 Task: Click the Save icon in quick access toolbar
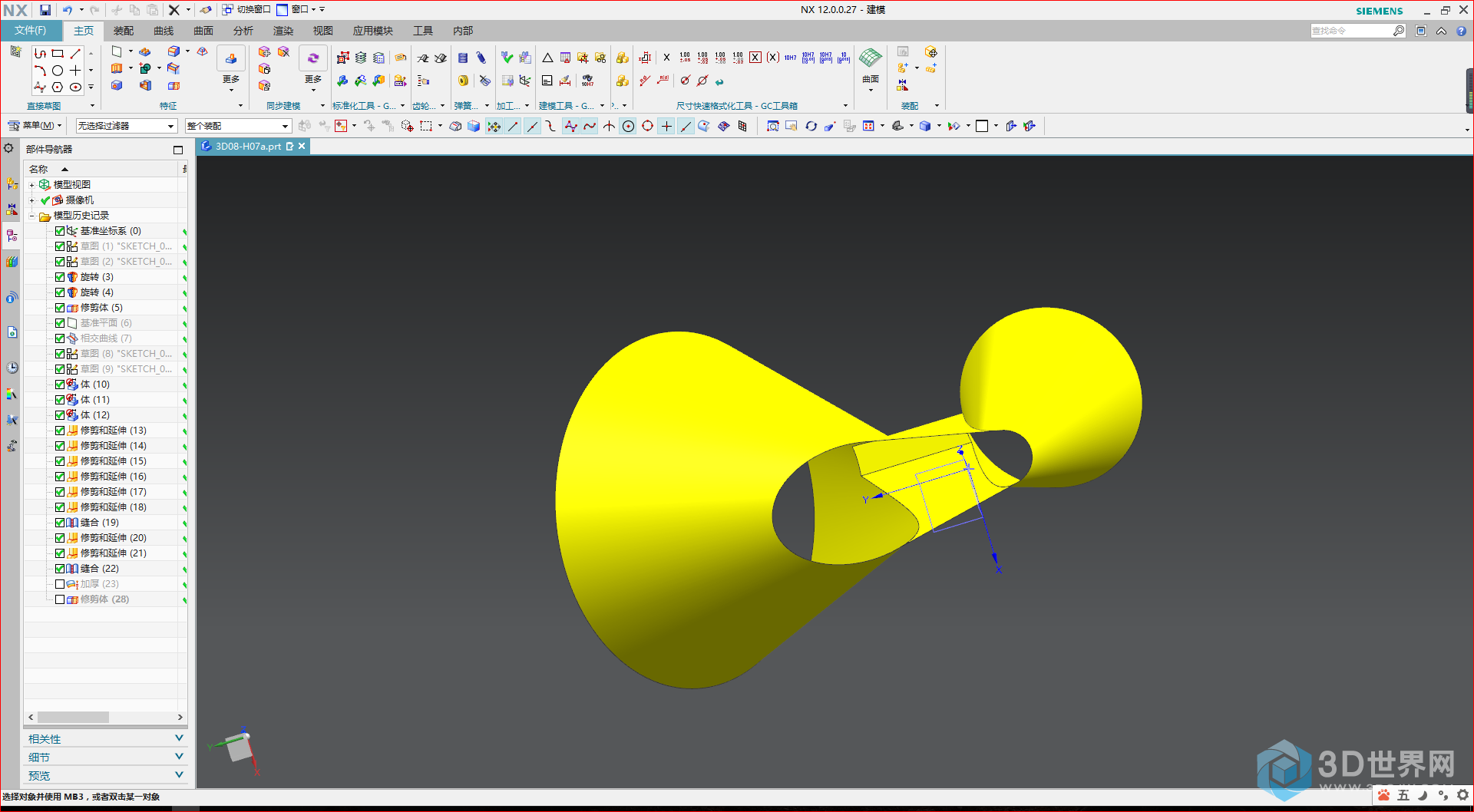45,10
